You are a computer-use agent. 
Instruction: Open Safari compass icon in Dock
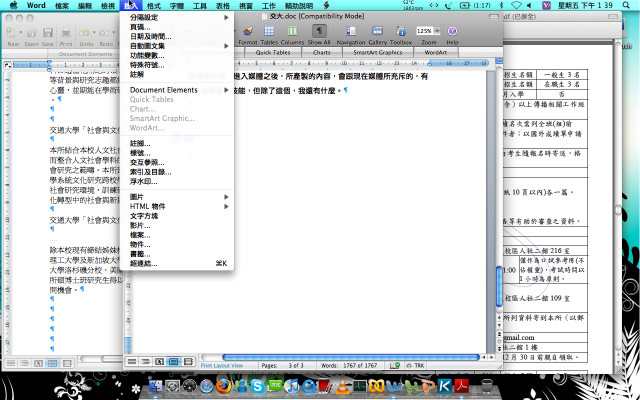[x=207, y=386]
